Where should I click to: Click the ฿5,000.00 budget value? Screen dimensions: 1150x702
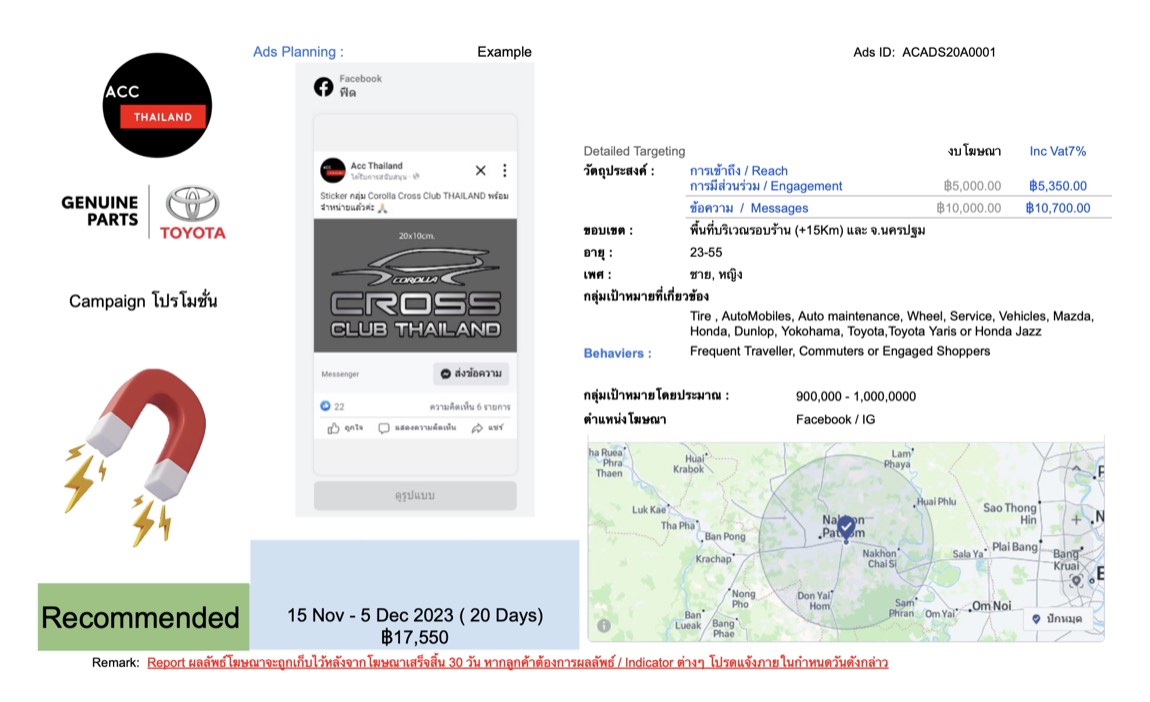click(x=972, y=186)
